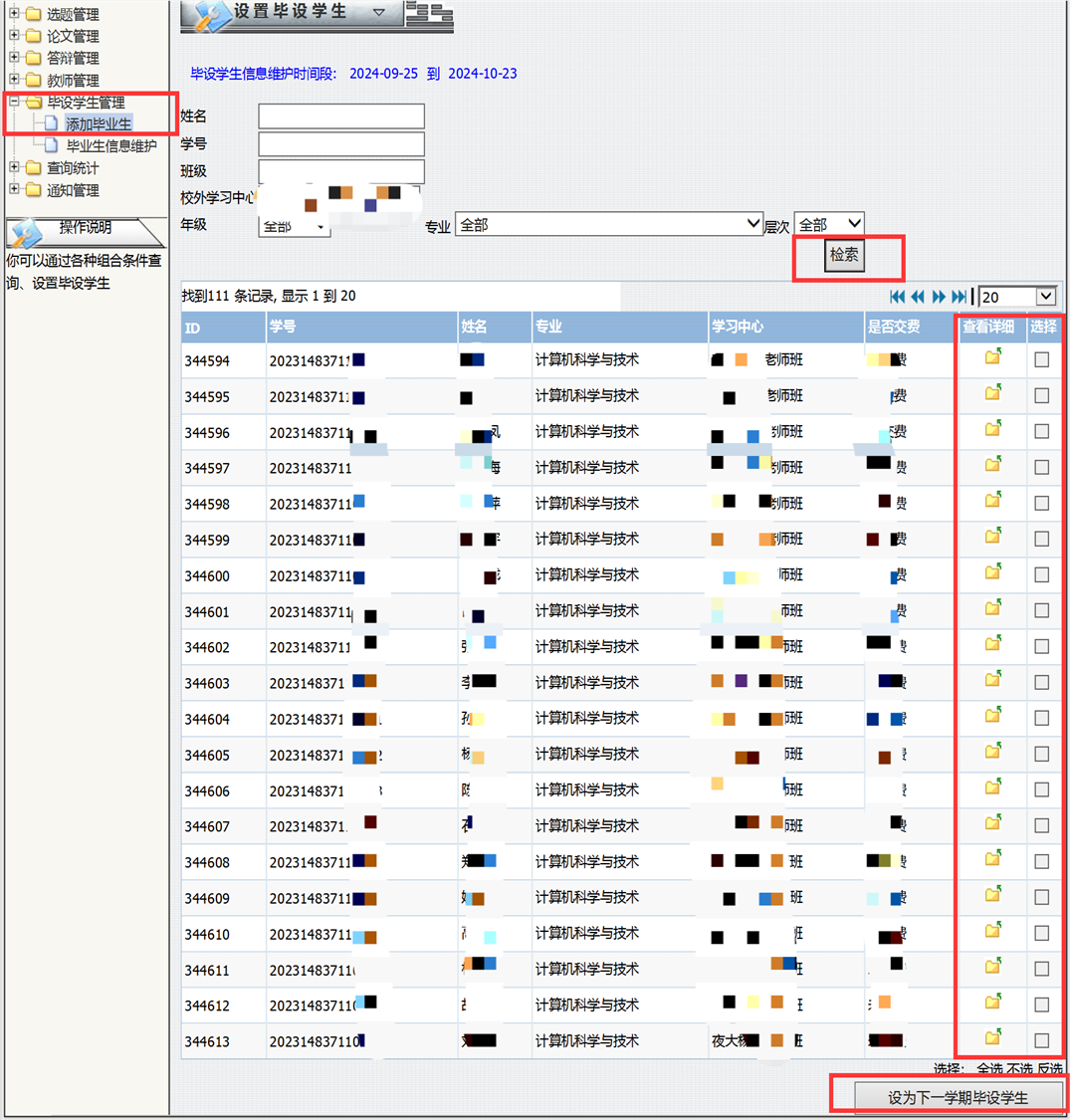Go to the first page of results
Viewport: 1070px width, 1120px height.
[898, 297]
